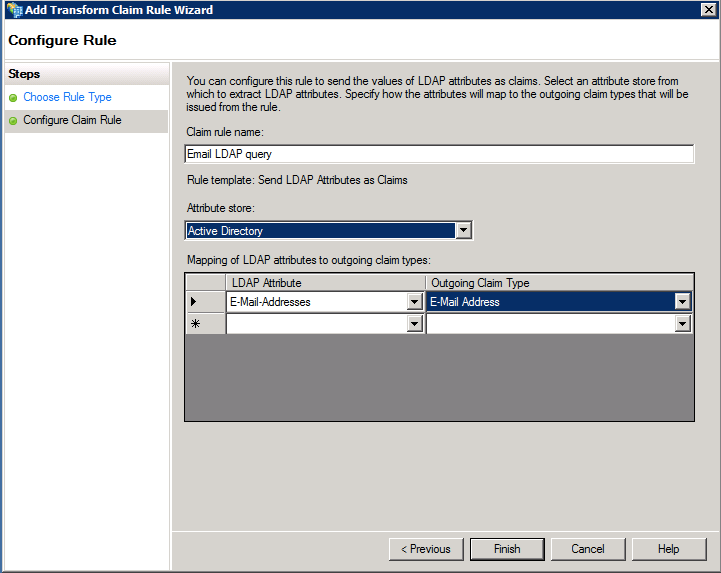
Task: Cancel the claim rule wizard
Action: click(x=588, y=549)
